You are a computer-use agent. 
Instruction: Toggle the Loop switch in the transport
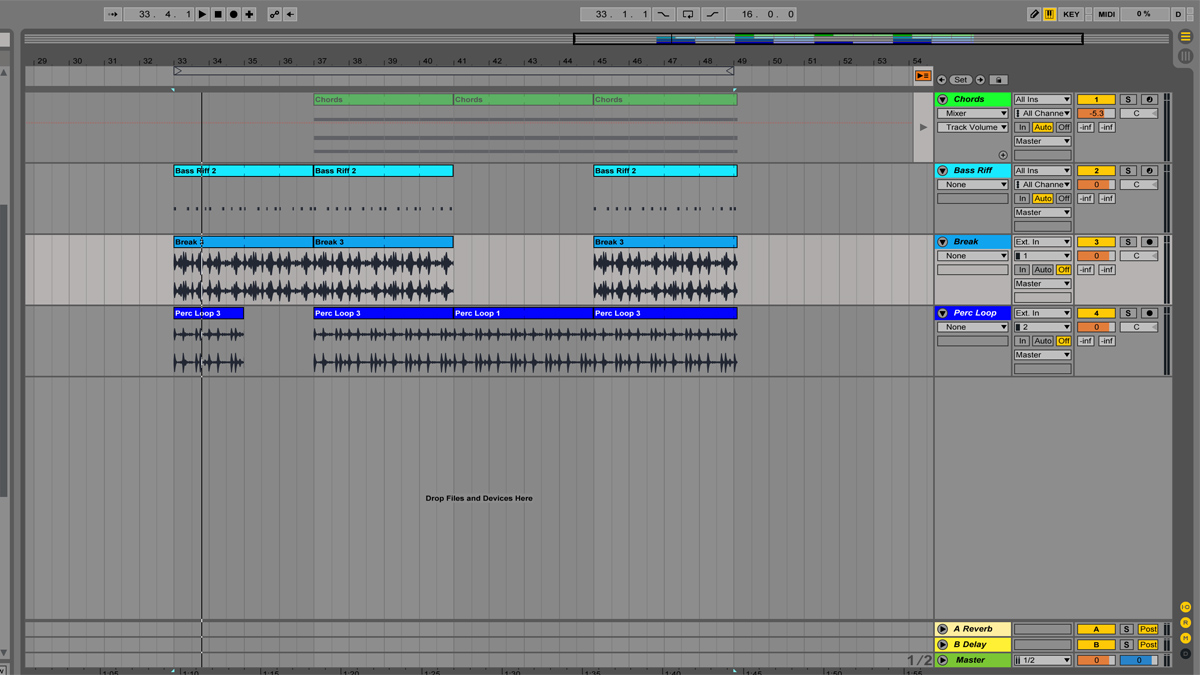click(688, 14)
